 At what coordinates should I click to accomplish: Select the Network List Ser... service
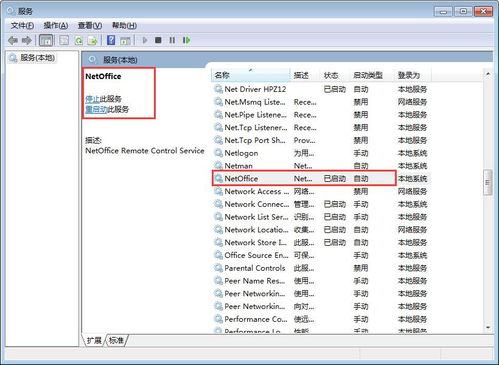[x=321, y=217]
